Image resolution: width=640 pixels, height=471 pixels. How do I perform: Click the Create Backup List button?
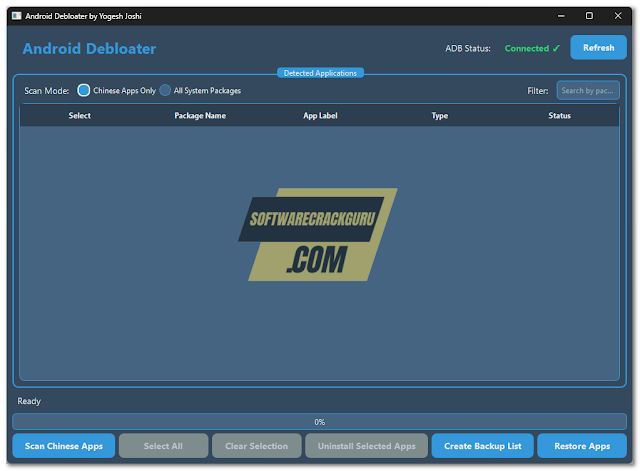click(x=483, y=446)
